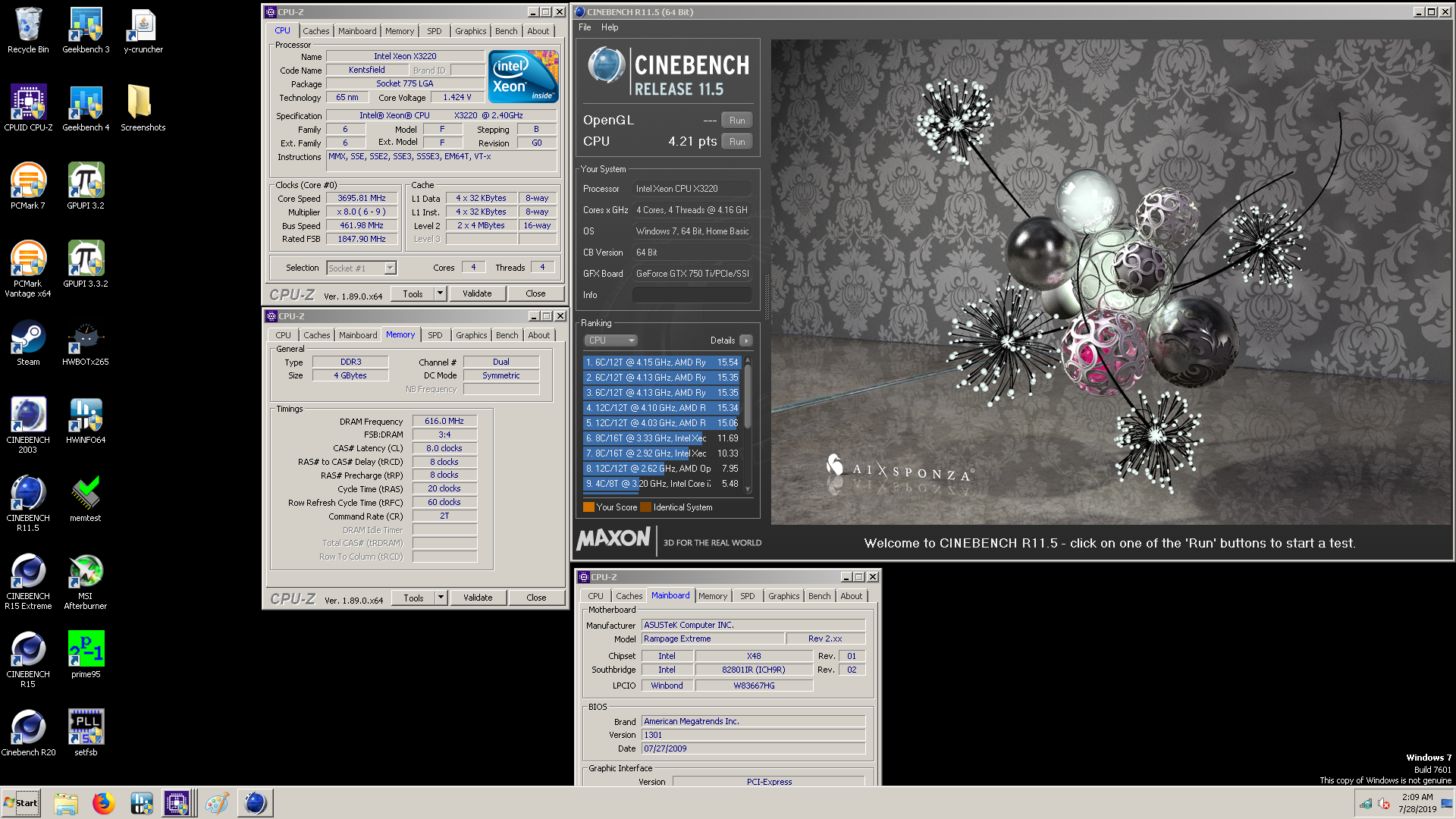Open the Recycle Bin desktop icon
The width and height of the screenshot is (1456, 819).
[x=28, y=31]
